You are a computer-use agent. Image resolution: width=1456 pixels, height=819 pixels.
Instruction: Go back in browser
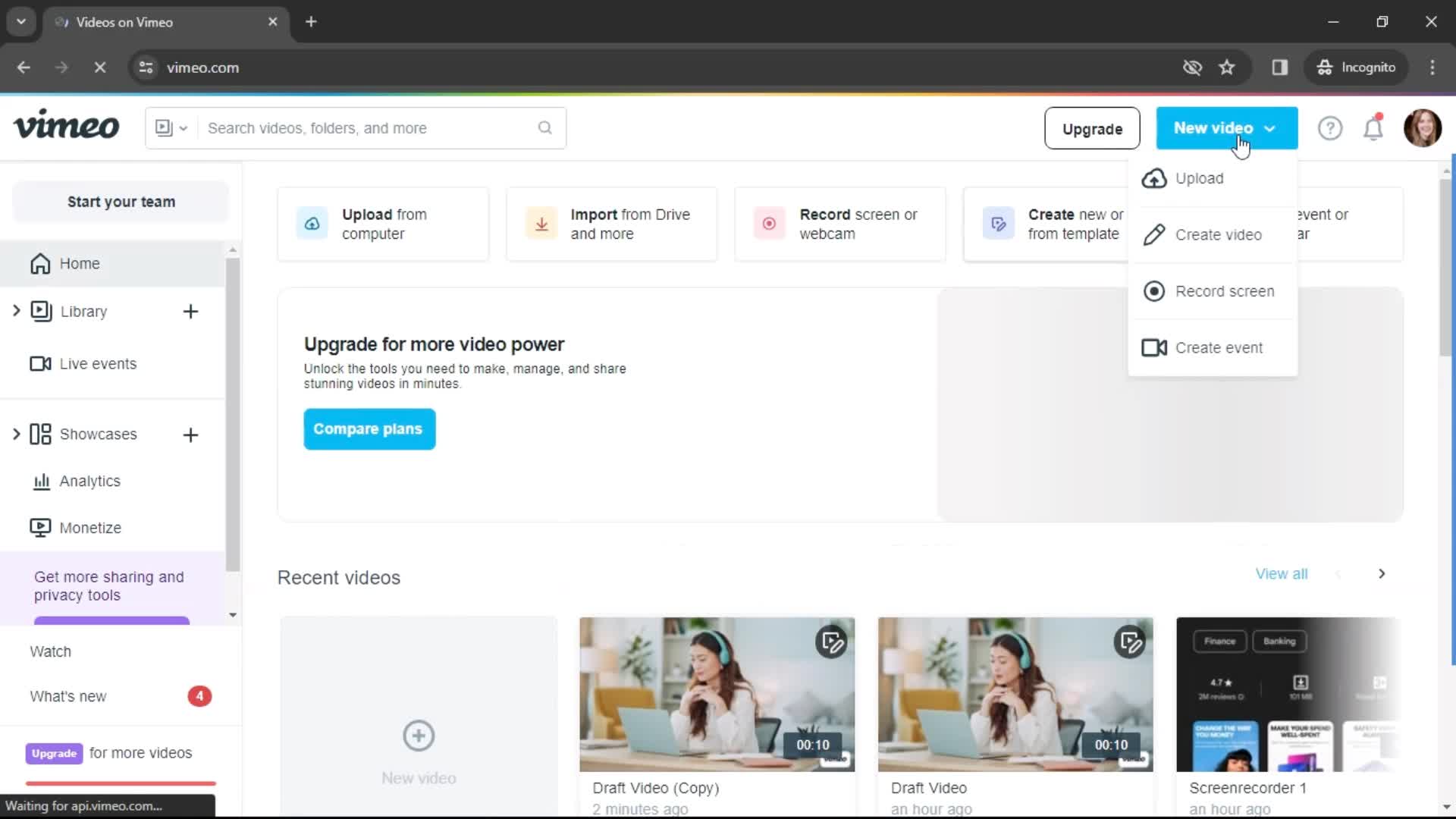point(24,67)
